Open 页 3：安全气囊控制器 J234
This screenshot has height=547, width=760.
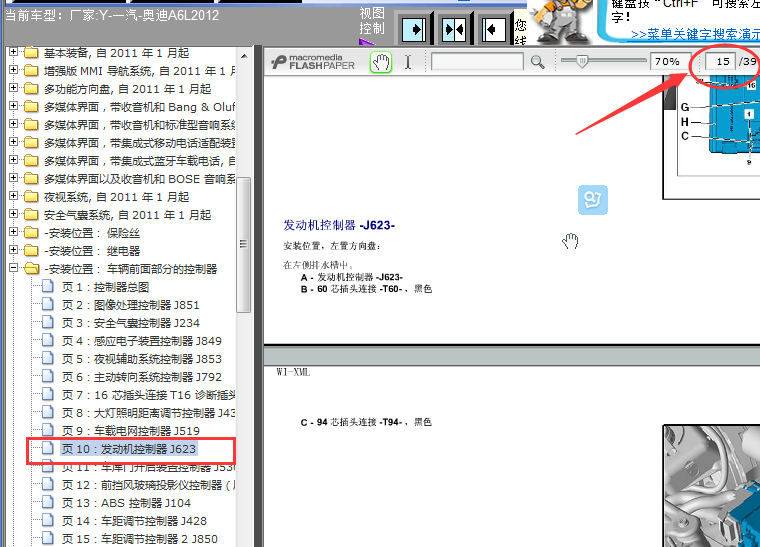(130, 323)
